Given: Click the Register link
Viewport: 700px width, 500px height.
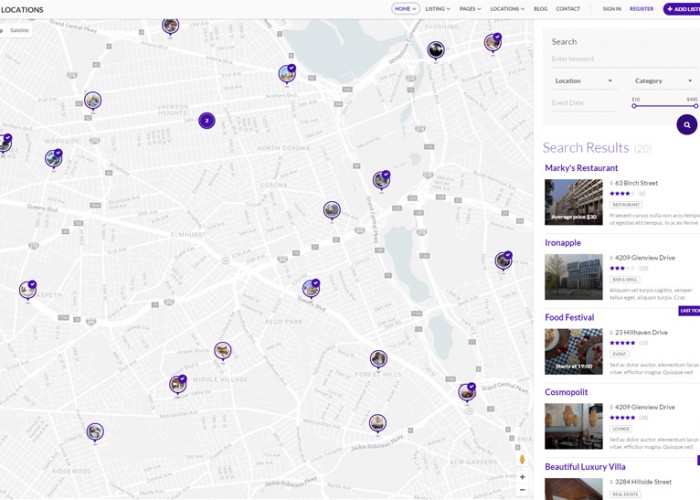Looking at the screenshot, I should (642, 8).
